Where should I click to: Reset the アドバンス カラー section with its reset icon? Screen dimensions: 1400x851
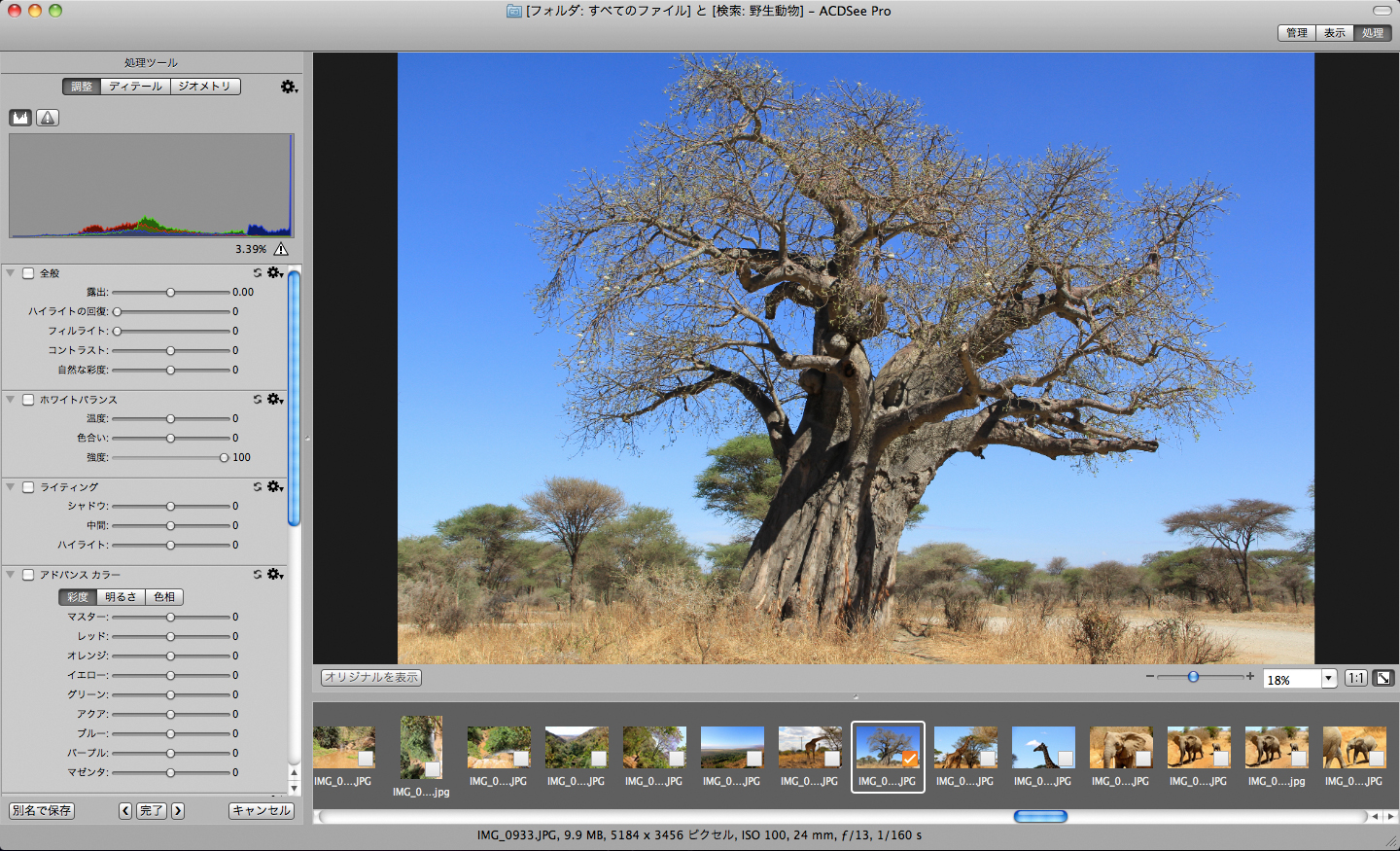tap(258, 575)
